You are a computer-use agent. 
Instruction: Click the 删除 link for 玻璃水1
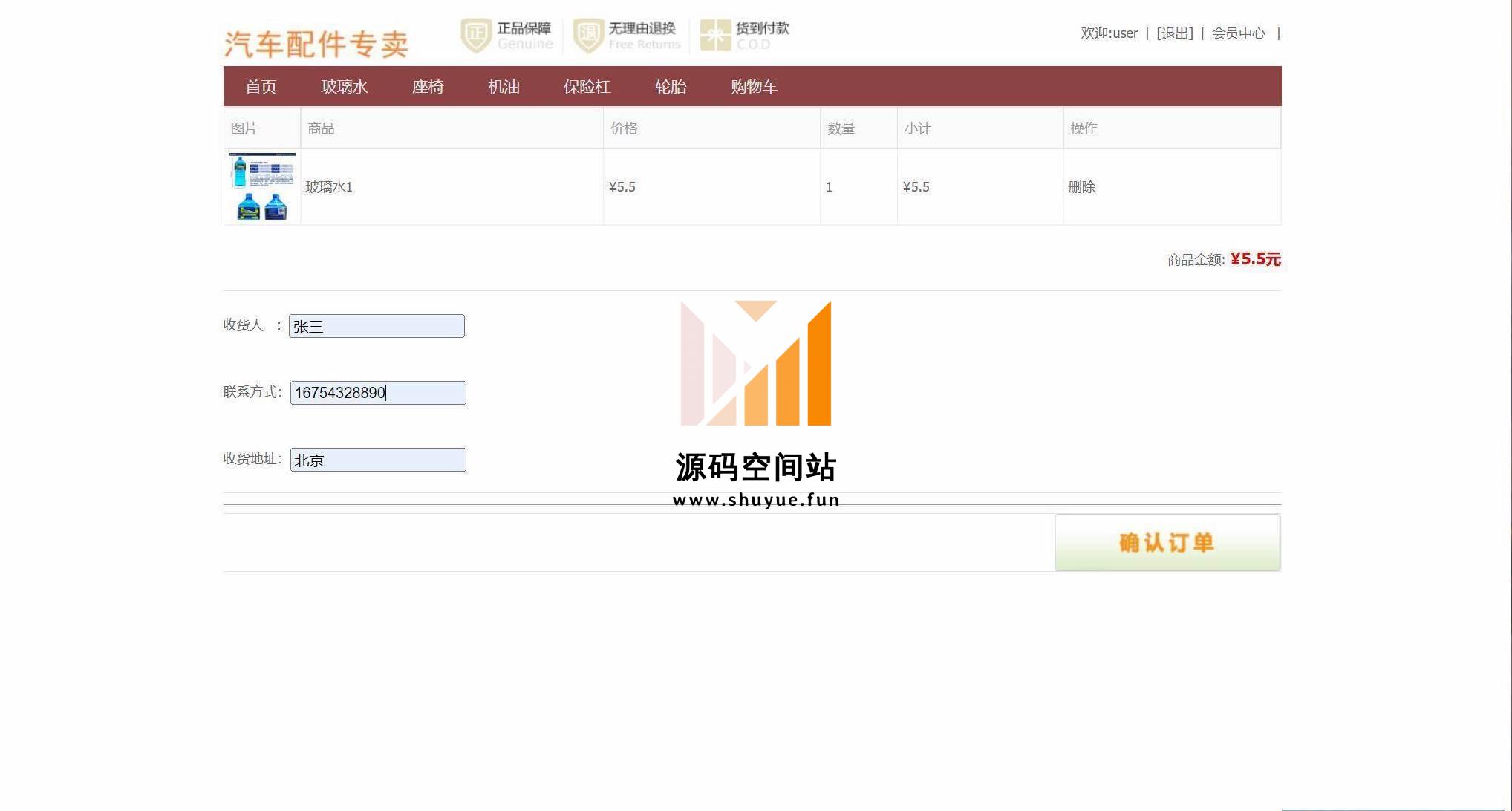tap(1082, 187)
